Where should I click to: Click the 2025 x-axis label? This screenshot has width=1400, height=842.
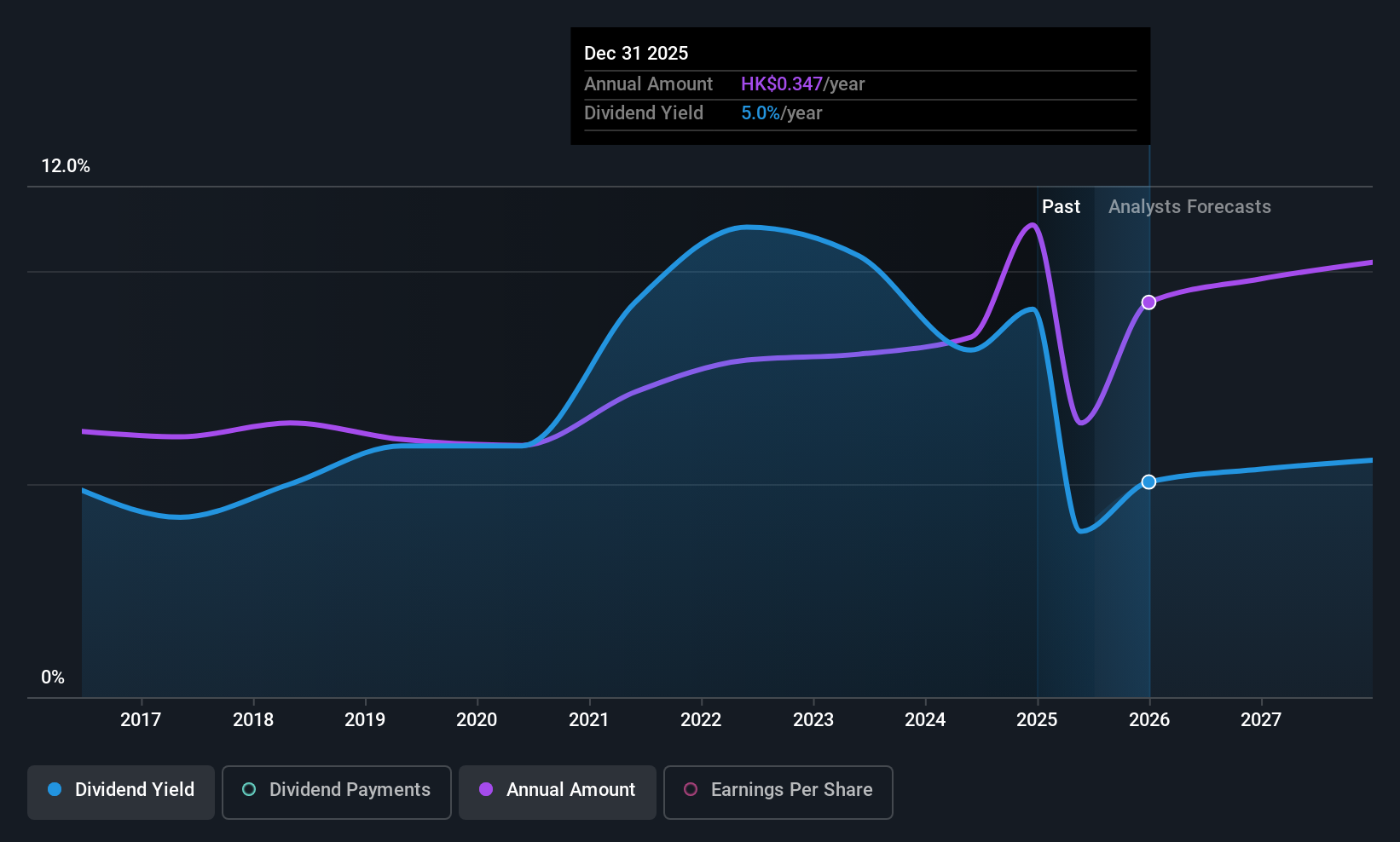coord(1037,720)
